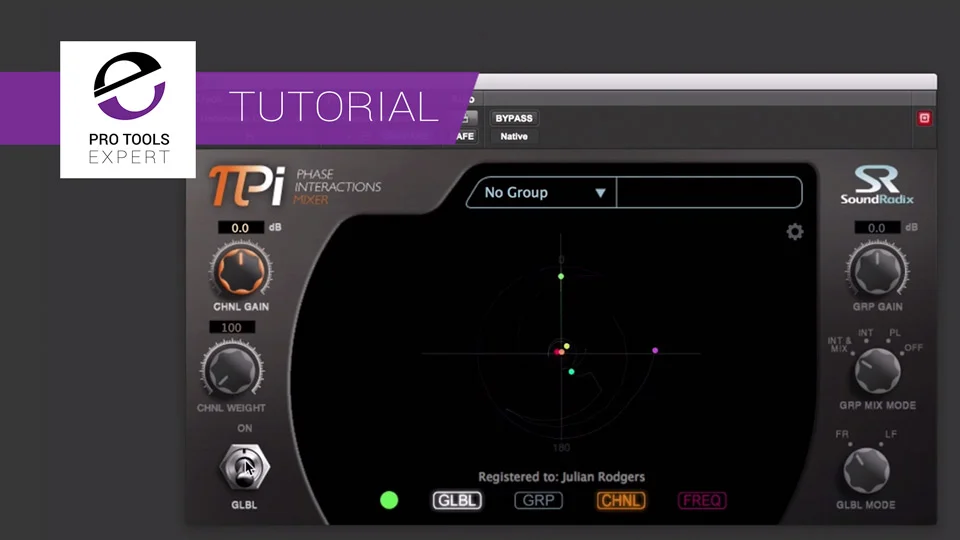Click the BYPASS button

(514, 118)
